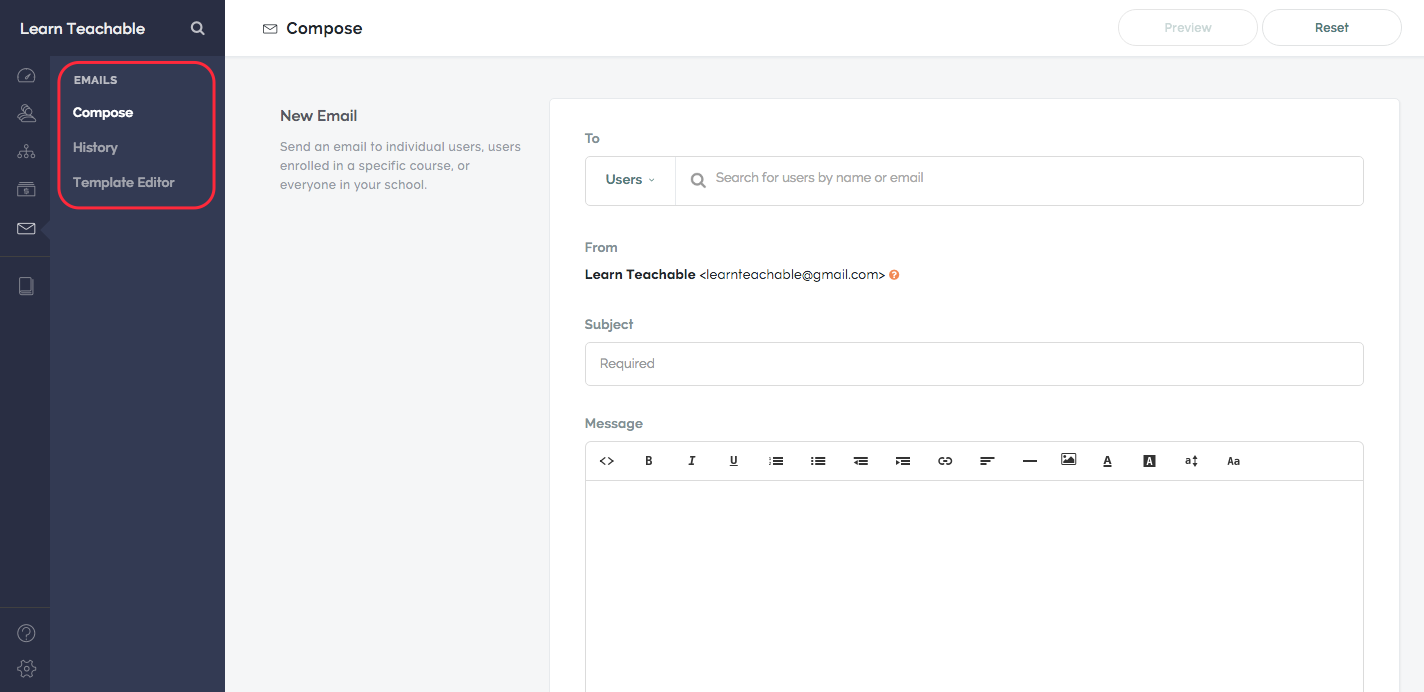Open the font size option
Screen dimensions: 1424x692
(1191, 461)
